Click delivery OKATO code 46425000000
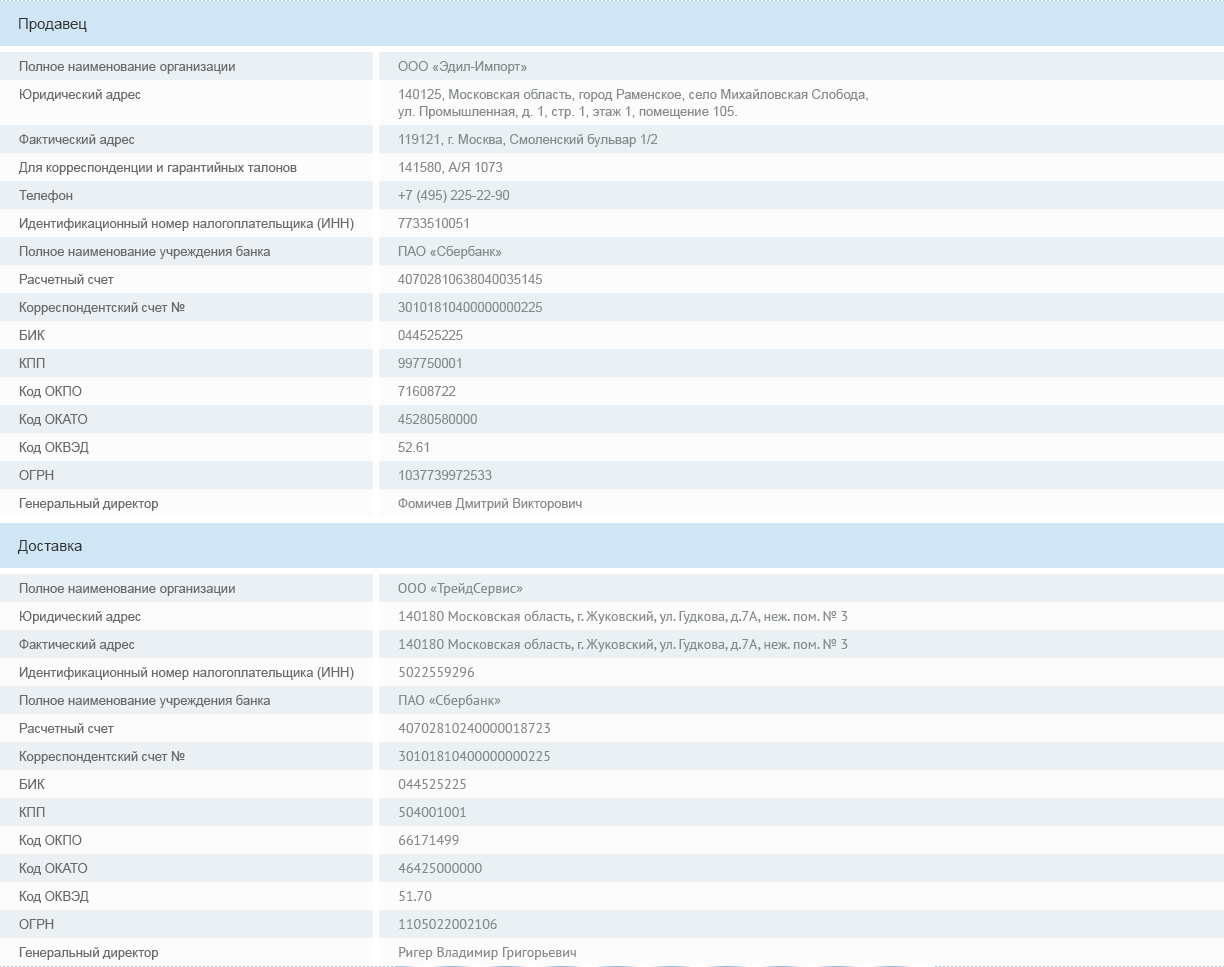The height and width of the screenshot is (967, 1224). 440,868
